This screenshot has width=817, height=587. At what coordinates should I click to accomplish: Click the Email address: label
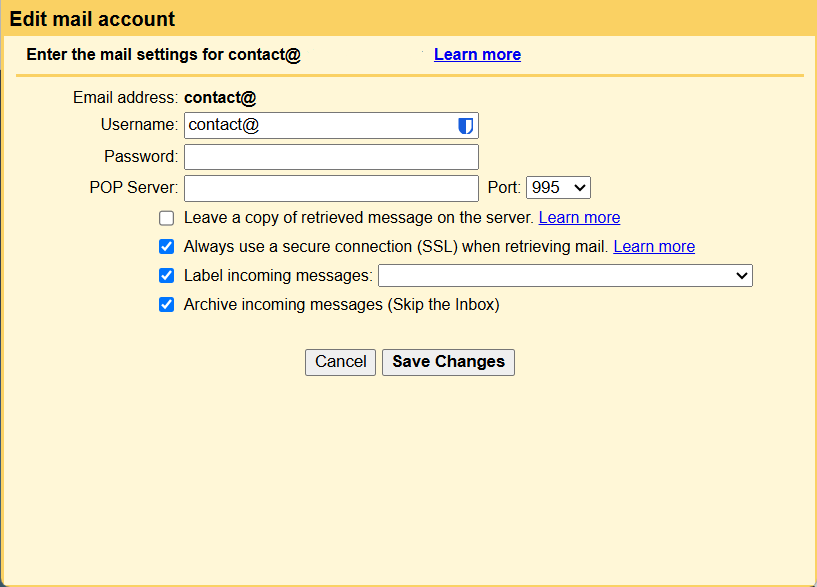click(126, 98)
